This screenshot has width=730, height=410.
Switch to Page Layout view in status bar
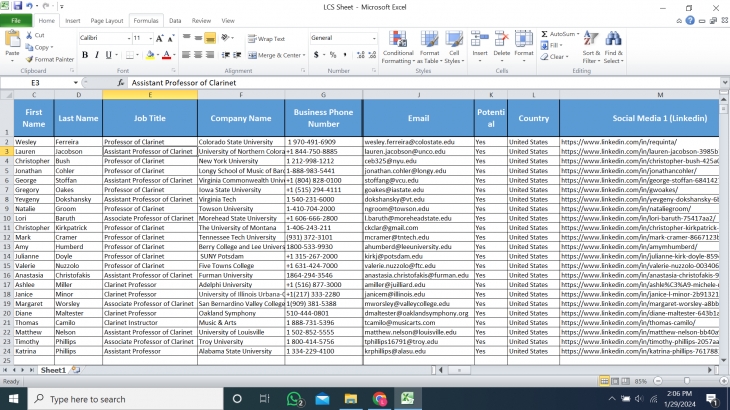pyautogui.click(x=615, y=381)
